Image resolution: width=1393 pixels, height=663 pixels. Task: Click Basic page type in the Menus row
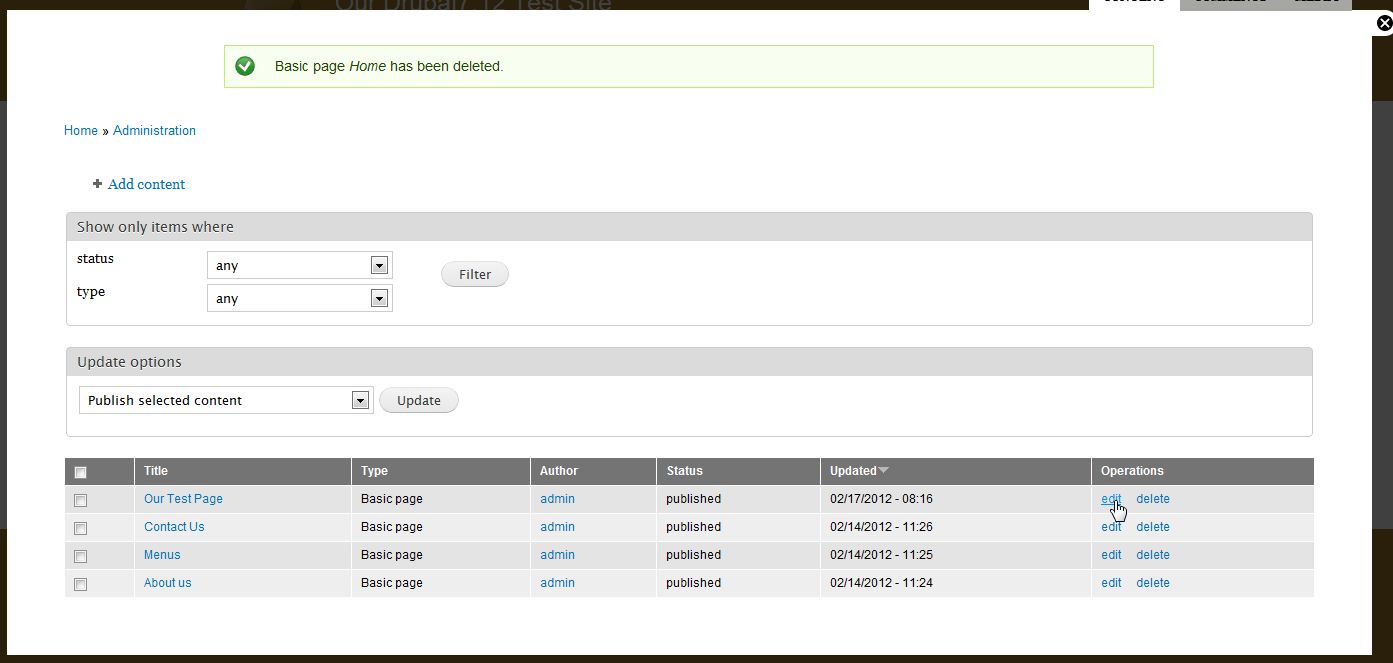392,555
